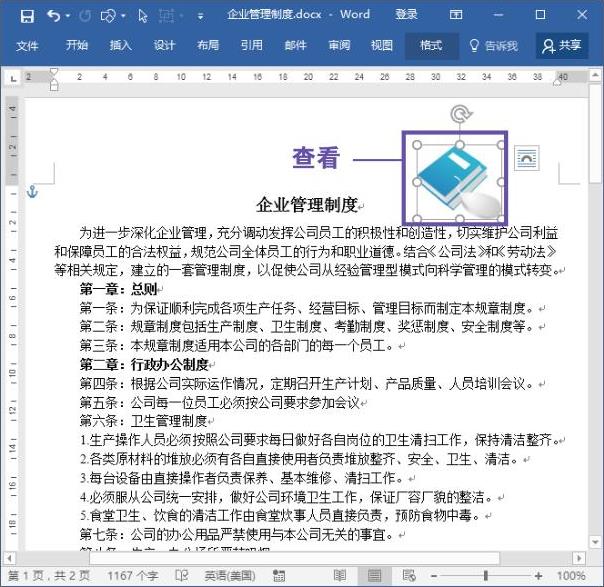The image size is (604, 587).
Task: Click the picture rotation handle
Action: [460, 114]
